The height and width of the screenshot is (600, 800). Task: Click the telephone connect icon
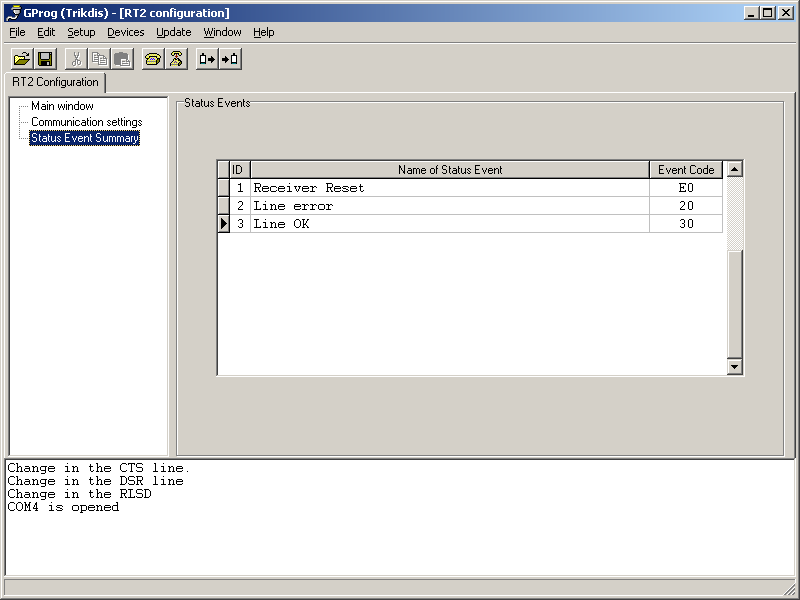pyautogui.click(x=152, y=59)
